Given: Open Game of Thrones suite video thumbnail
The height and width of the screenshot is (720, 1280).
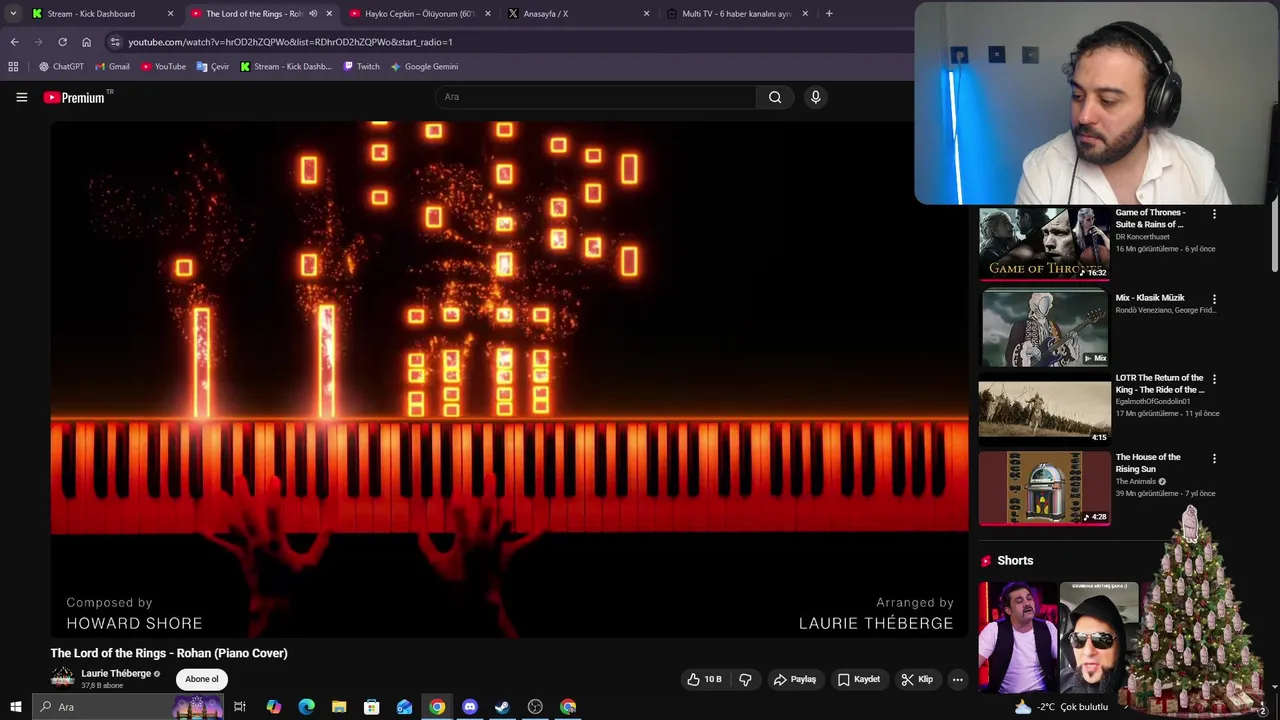Looking at the screenshot, I should click(x=1044, y=243).
